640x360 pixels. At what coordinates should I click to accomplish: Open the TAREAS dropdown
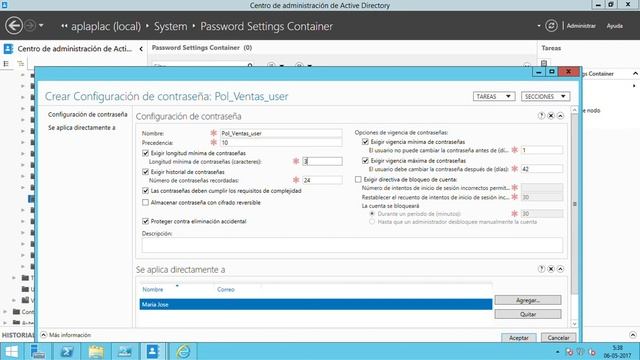(494, 96)
